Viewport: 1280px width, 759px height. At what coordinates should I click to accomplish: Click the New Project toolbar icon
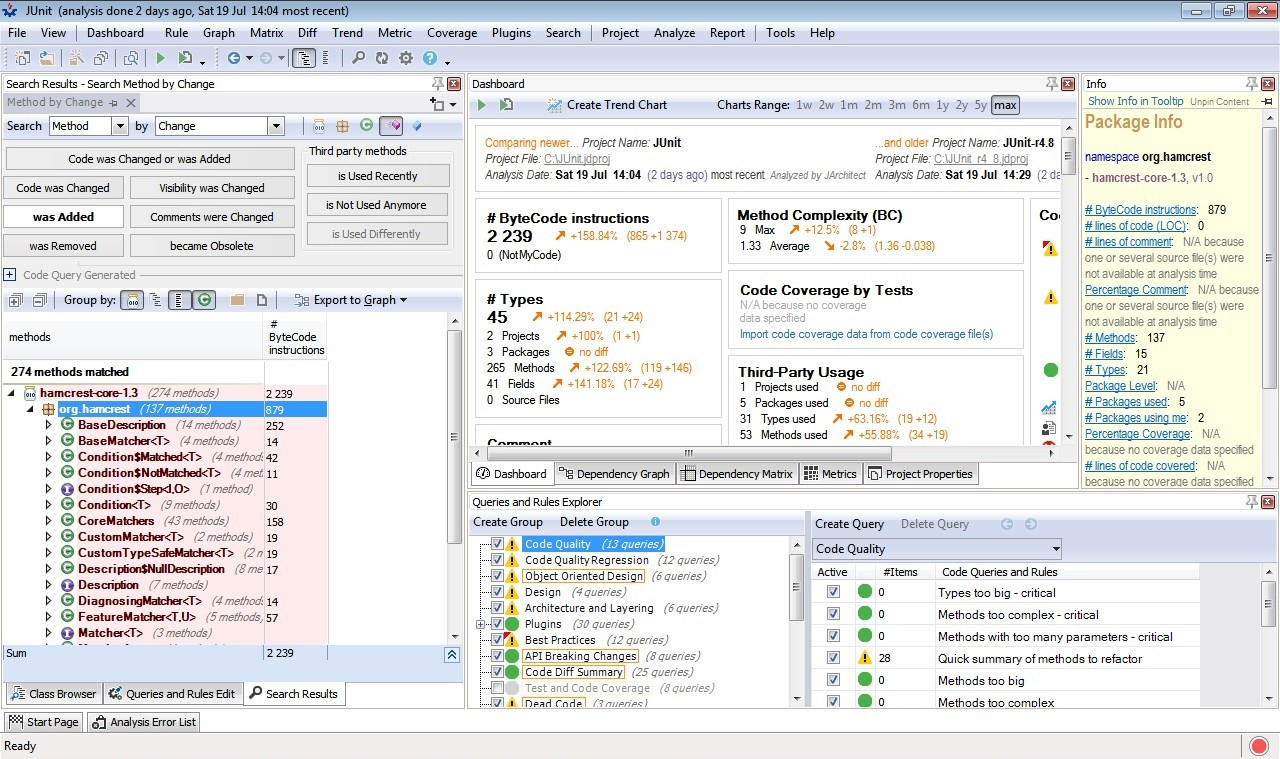[x=22, y=59]
